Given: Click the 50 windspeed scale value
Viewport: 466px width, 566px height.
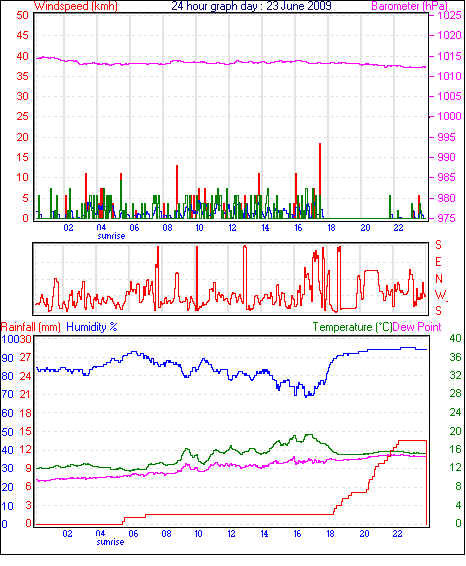Looking at the screenshot, I should (x=22, y=16).
